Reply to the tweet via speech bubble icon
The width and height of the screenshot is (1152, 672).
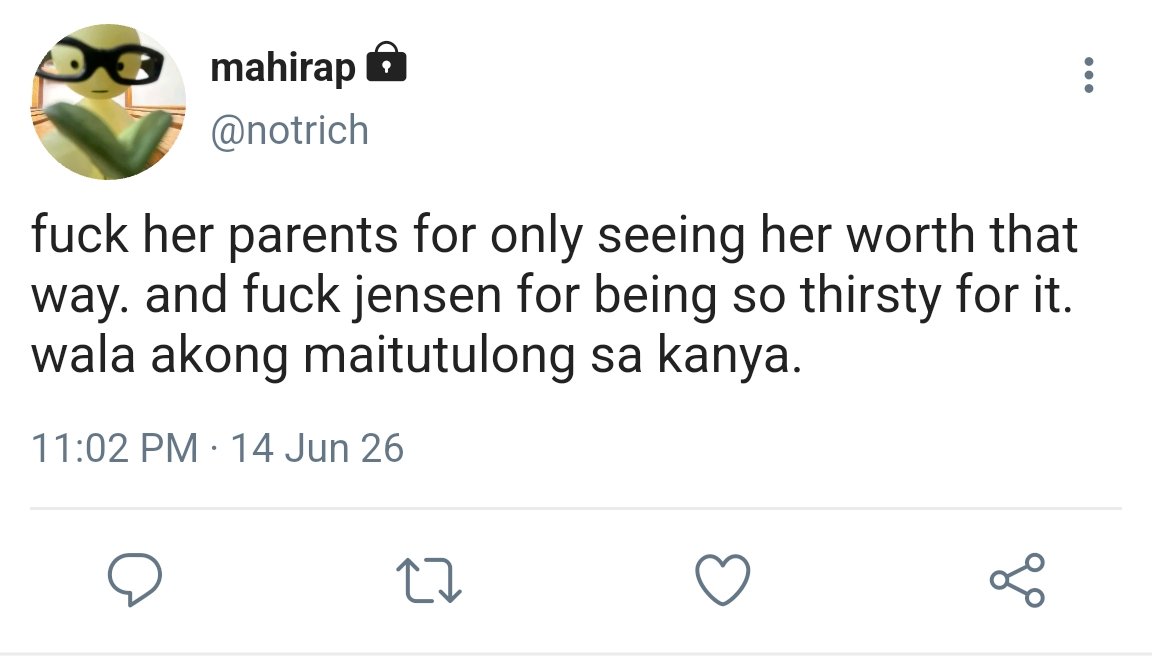pyautogui.click(x=134, y=579)
